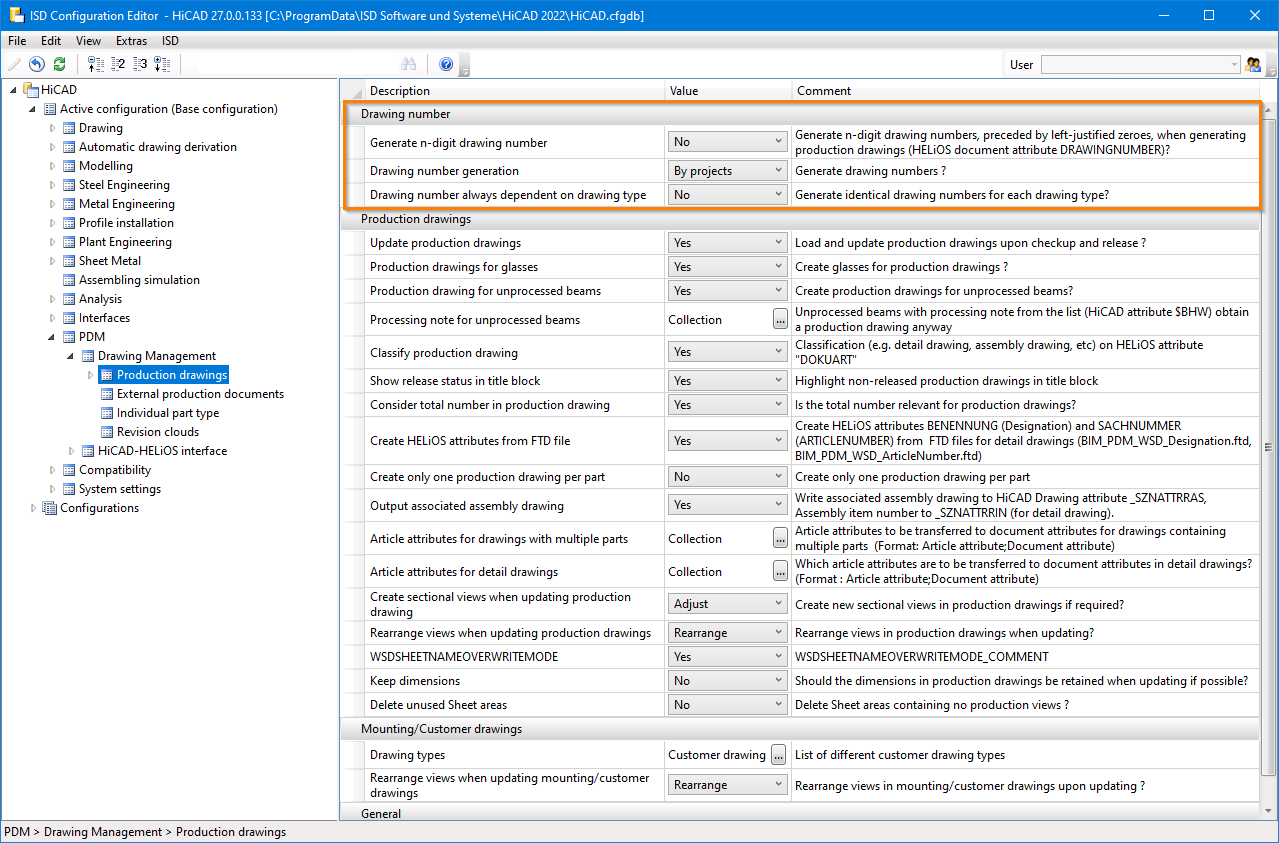Click the Interfaces table icon in tree
Screen dimensions: 1279x843
coord(69,318)
